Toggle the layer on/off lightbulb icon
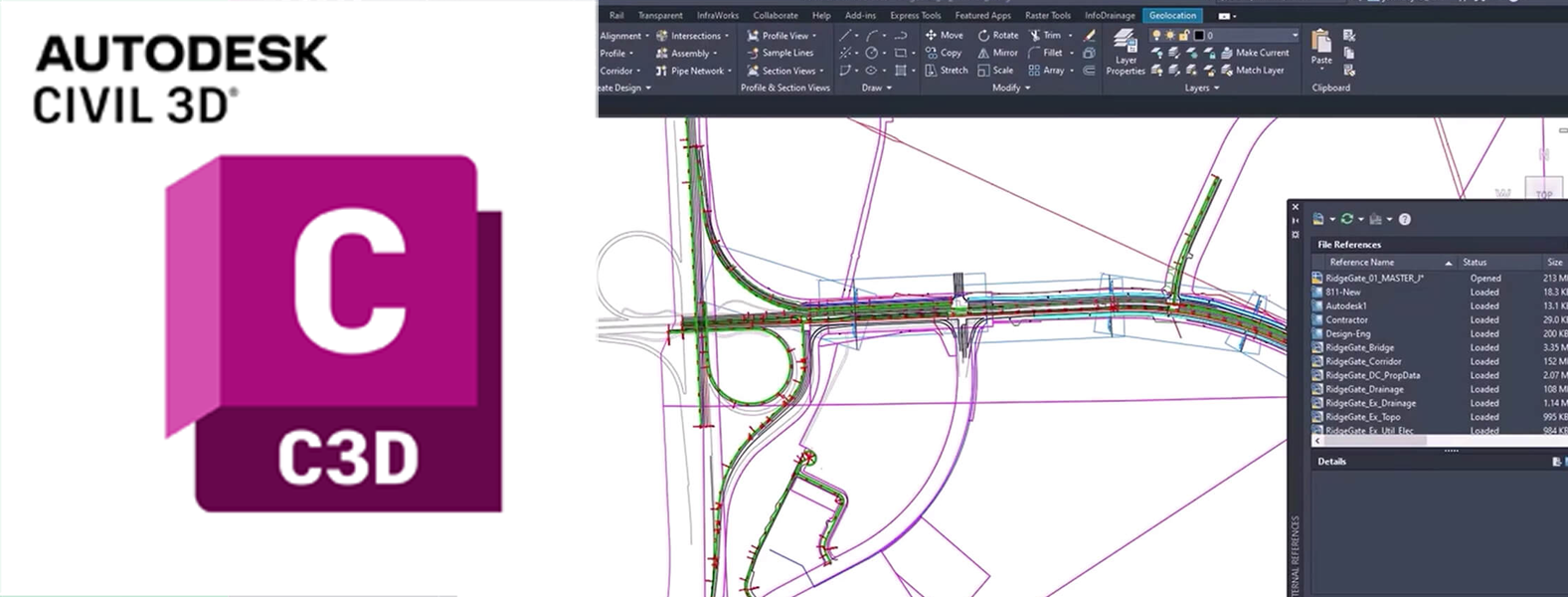 pyautogui.click(x=1156, y=35)
